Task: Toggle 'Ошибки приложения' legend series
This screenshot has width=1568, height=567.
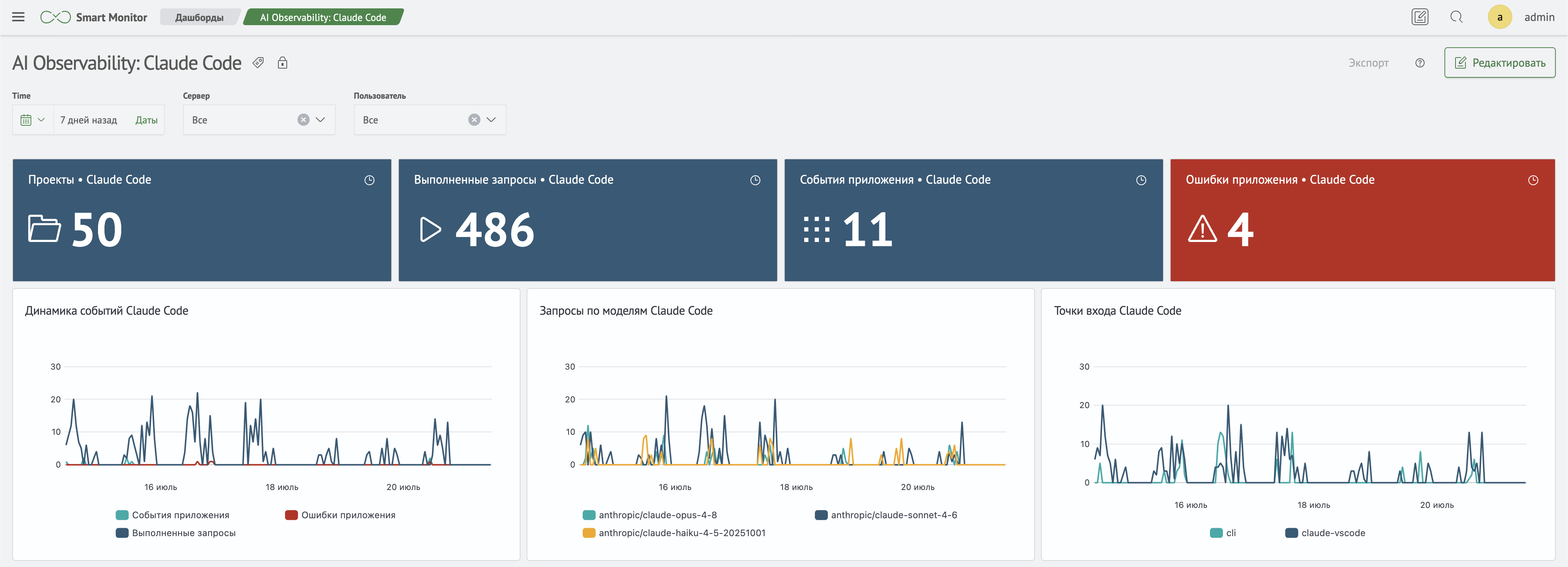Action: (340, 515)
